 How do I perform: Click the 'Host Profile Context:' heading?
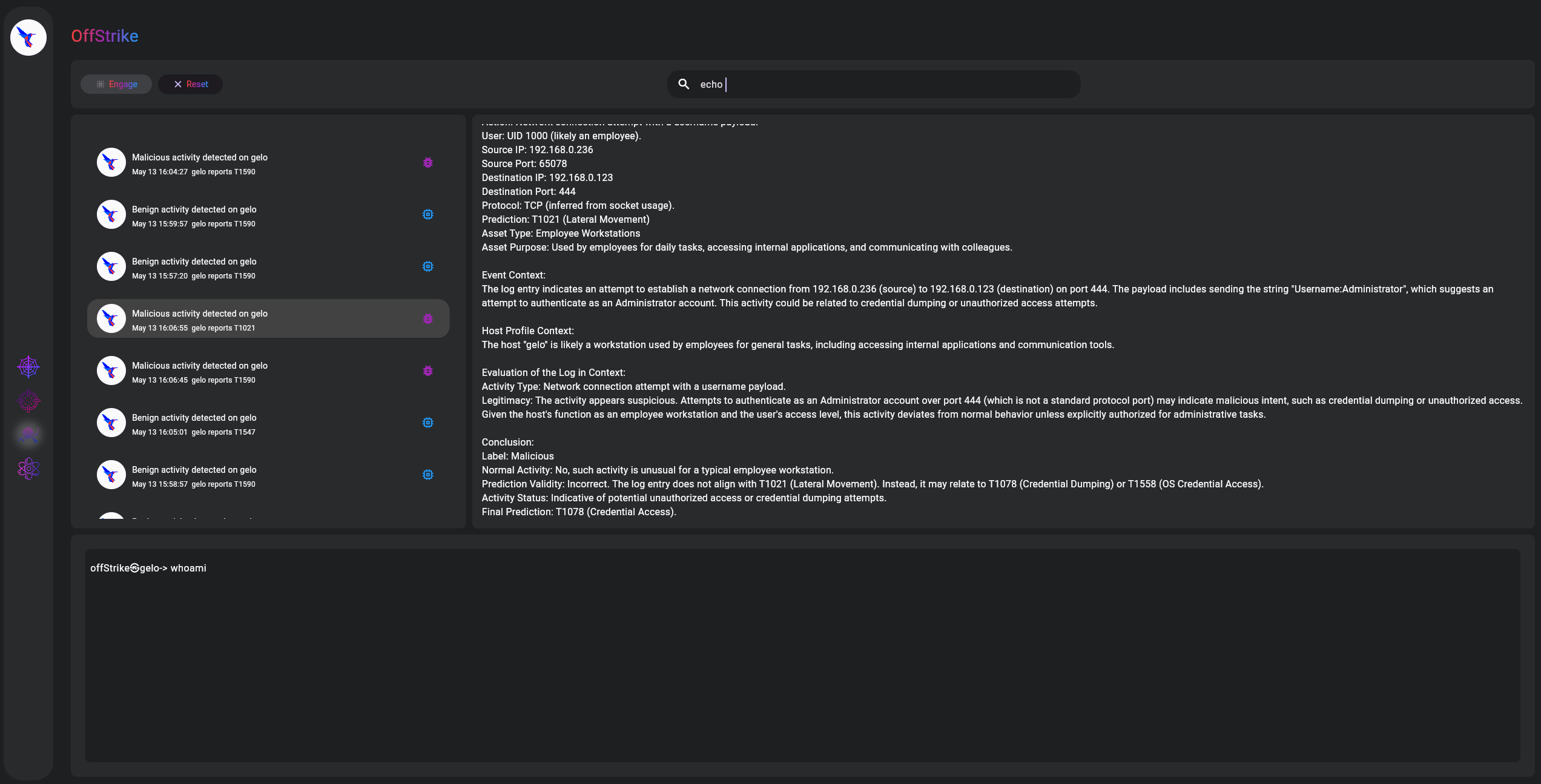pyautogui.click(x=528, y=331)
